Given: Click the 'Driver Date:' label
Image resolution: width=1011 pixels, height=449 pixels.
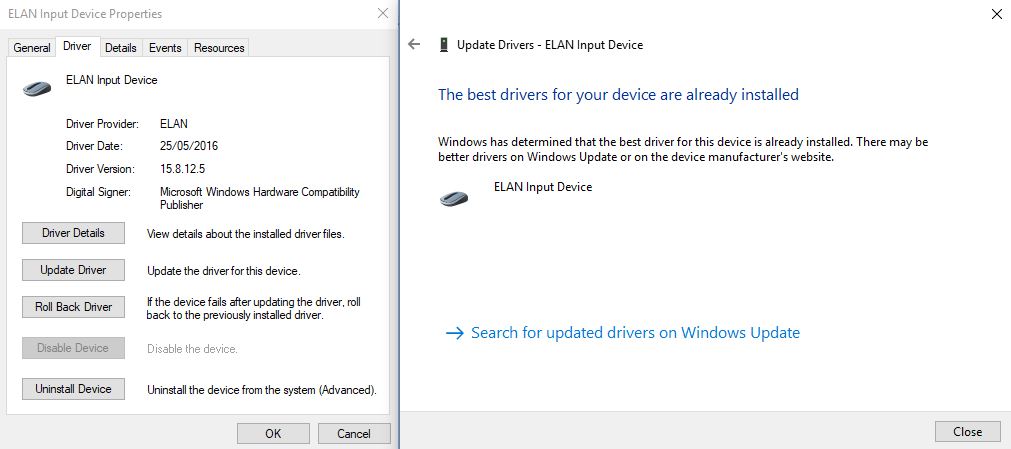Looking at the screenshot, I should (x=94, y=146).
